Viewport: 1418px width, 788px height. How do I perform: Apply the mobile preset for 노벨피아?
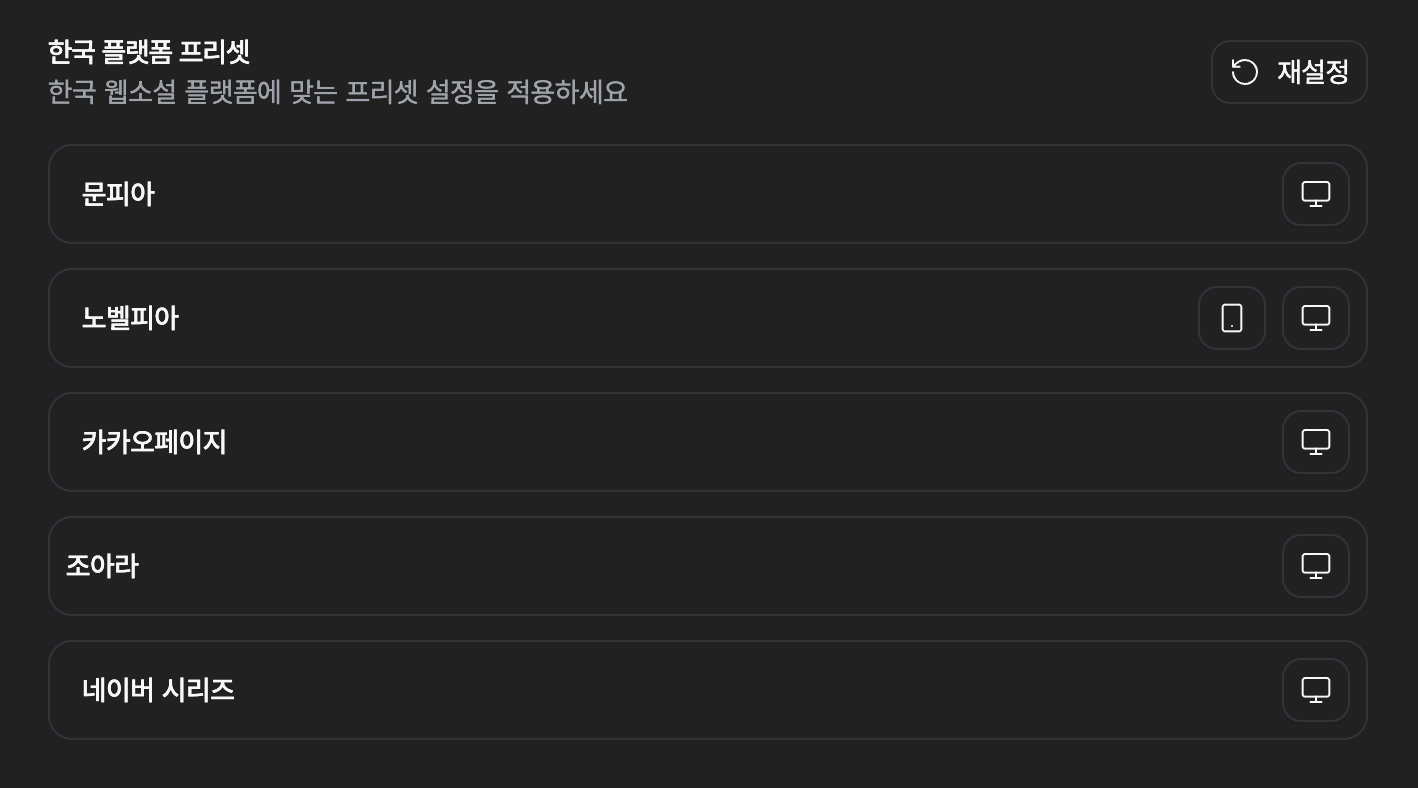[1231, 318]
